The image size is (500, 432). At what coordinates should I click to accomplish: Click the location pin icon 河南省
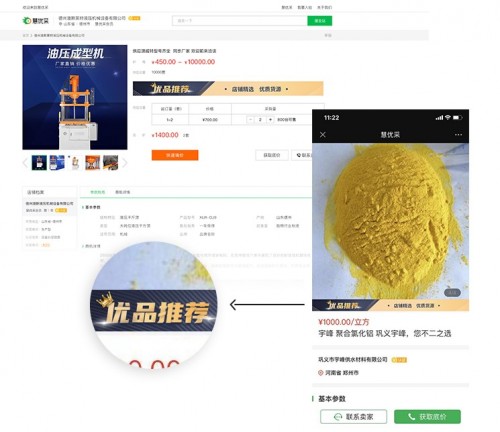point(321,373)
